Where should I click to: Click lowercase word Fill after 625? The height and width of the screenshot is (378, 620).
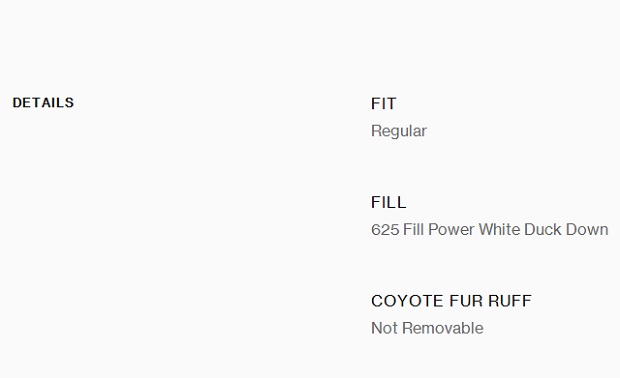[414, 229]
